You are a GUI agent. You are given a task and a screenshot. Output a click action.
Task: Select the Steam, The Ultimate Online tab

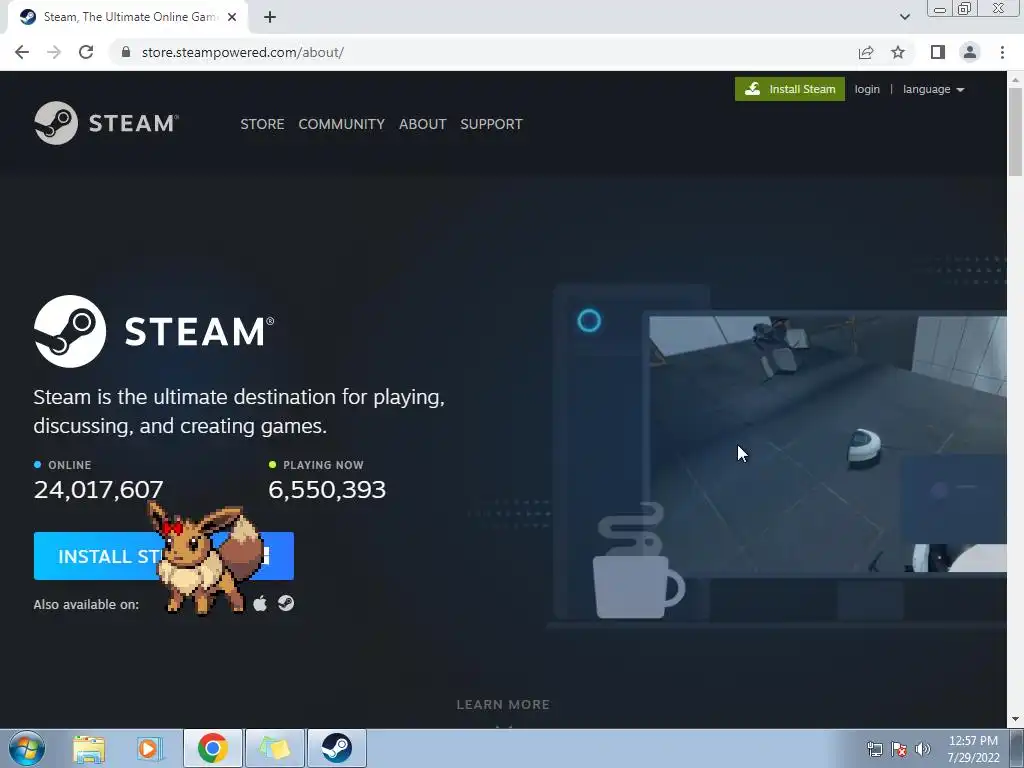(127, 18)
